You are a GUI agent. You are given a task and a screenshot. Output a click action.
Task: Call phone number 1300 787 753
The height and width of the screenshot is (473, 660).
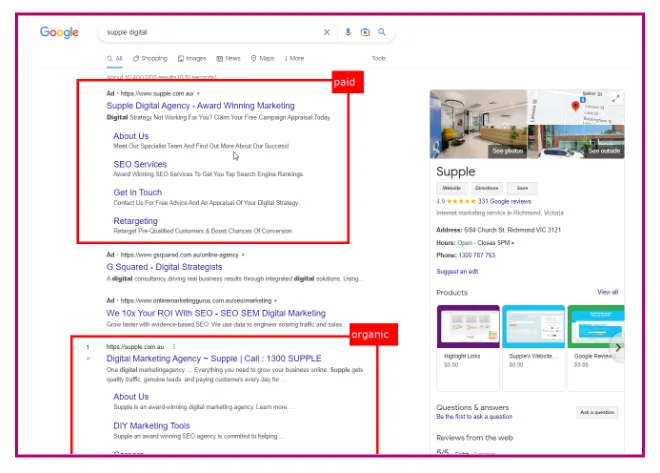click(x=477, y=255)
